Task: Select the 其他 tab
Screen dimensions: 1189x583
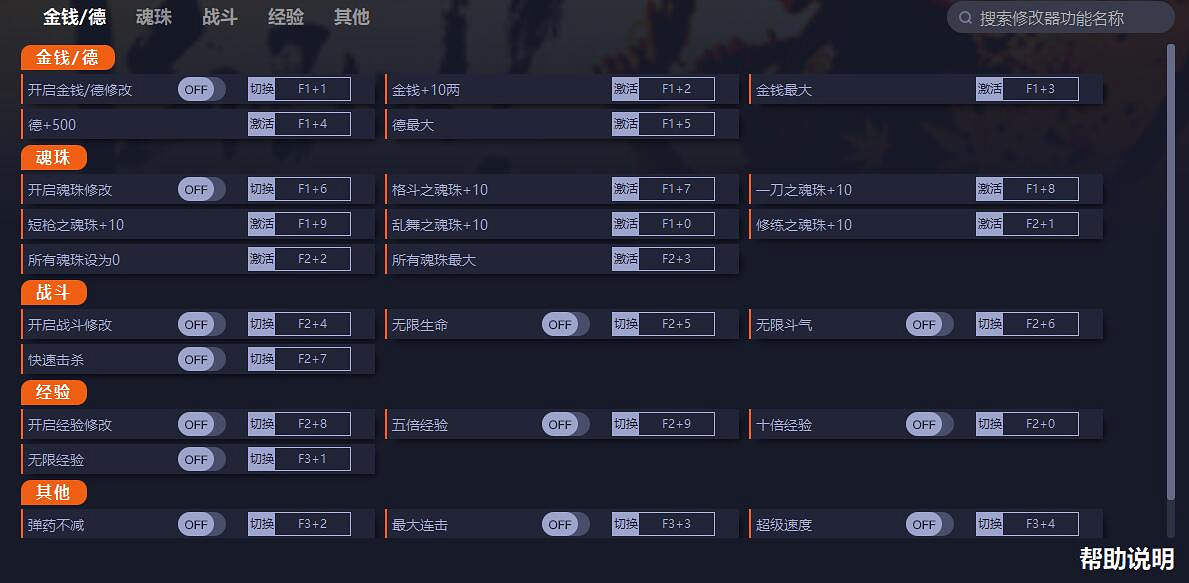Action: coord(351,17)
